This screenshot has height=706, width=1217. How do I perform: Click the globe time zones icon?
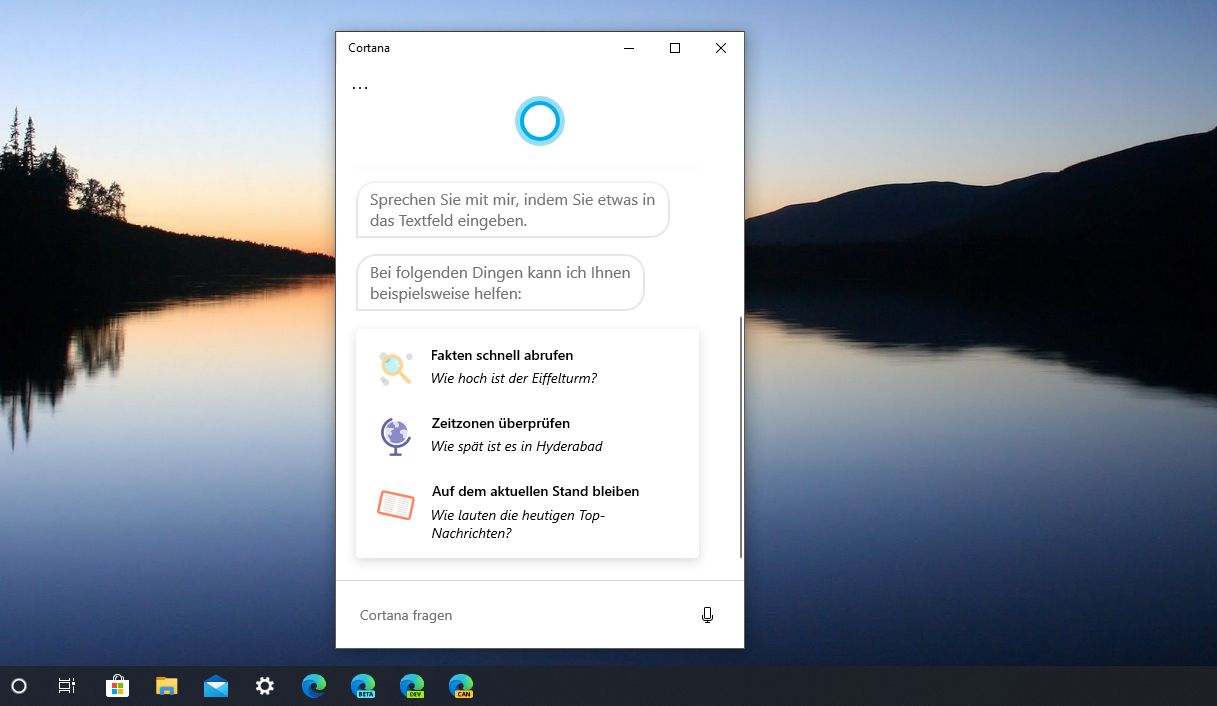click(x=396, y=436)
